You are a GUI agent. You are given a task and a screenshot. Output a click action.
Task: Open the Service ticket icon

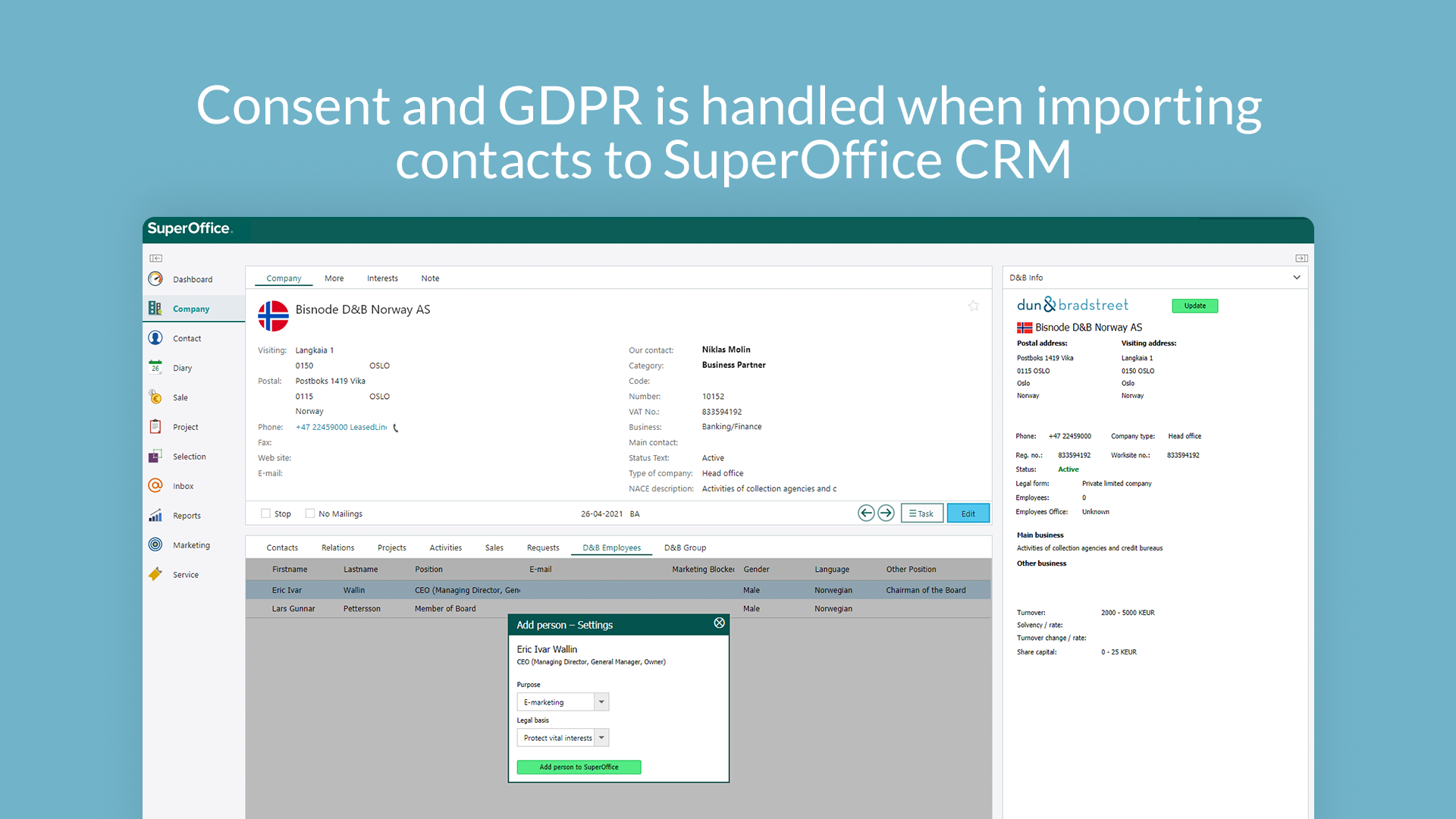(155, 575)
